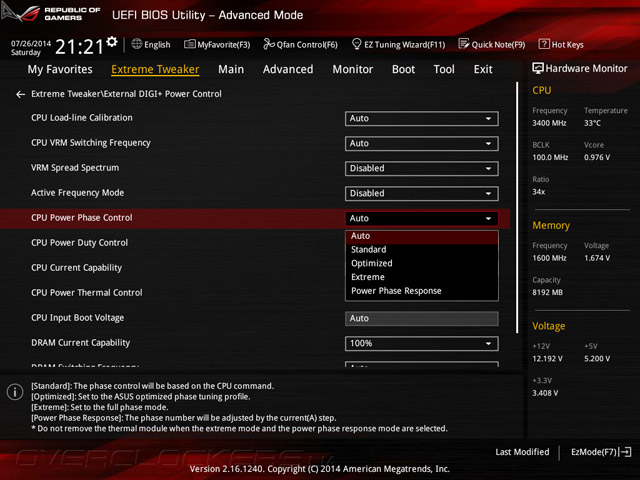Choose Optimized in the phase control list

tap(422, 264)
